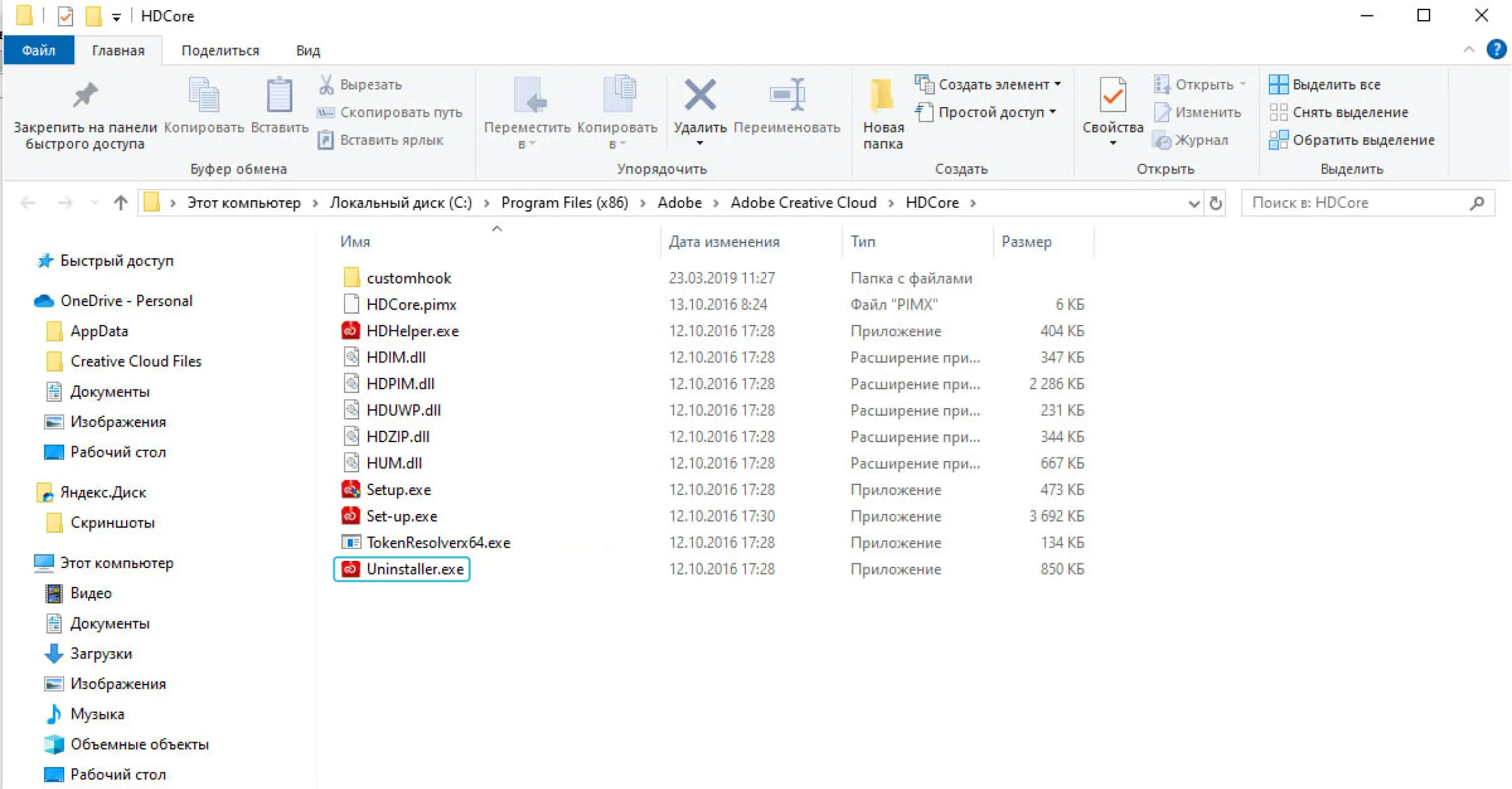Viewport: 1512px width, 789px height.
Task: Click the Help question mark icon
Action: pyautogui.click(x=1496, y=49)
